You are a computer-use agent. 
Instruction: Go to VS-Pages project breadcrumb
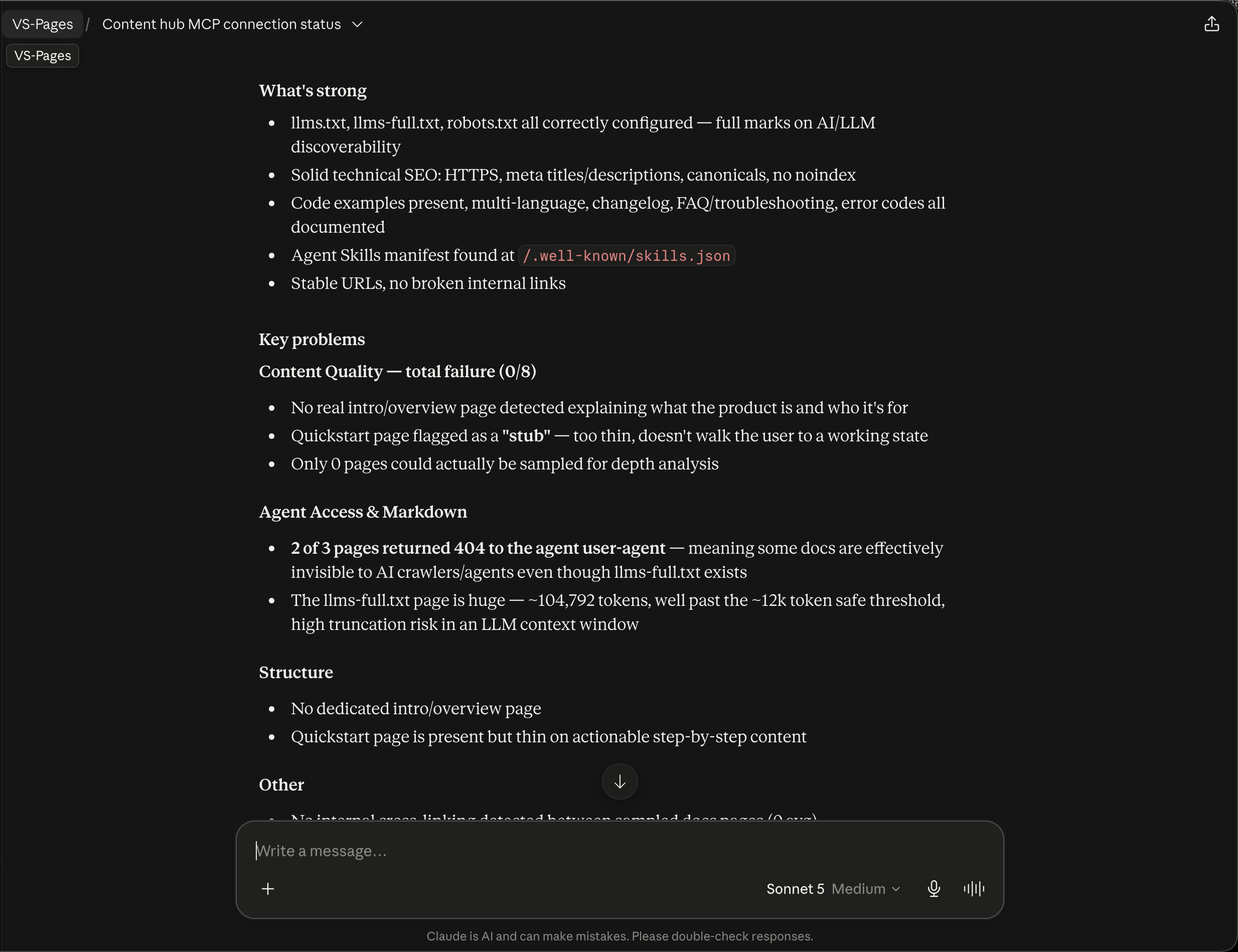click(x=43, y=24)
